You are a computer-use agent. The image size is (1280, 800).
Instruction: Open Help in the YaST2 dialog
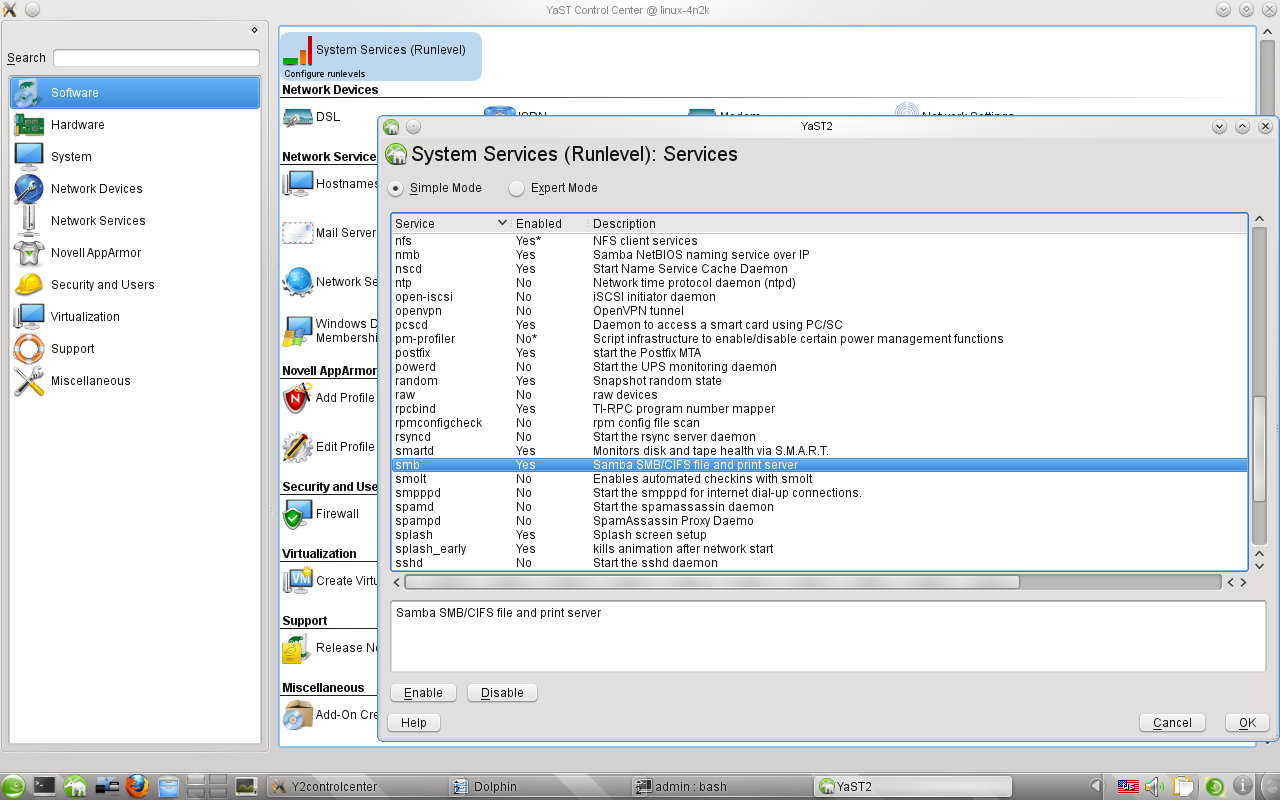point(414,723)
